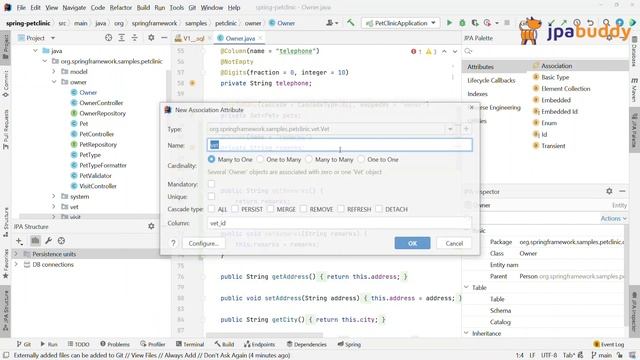Open the Project panel settings gear
Screen dimensions: 640x360
(151, 38)
